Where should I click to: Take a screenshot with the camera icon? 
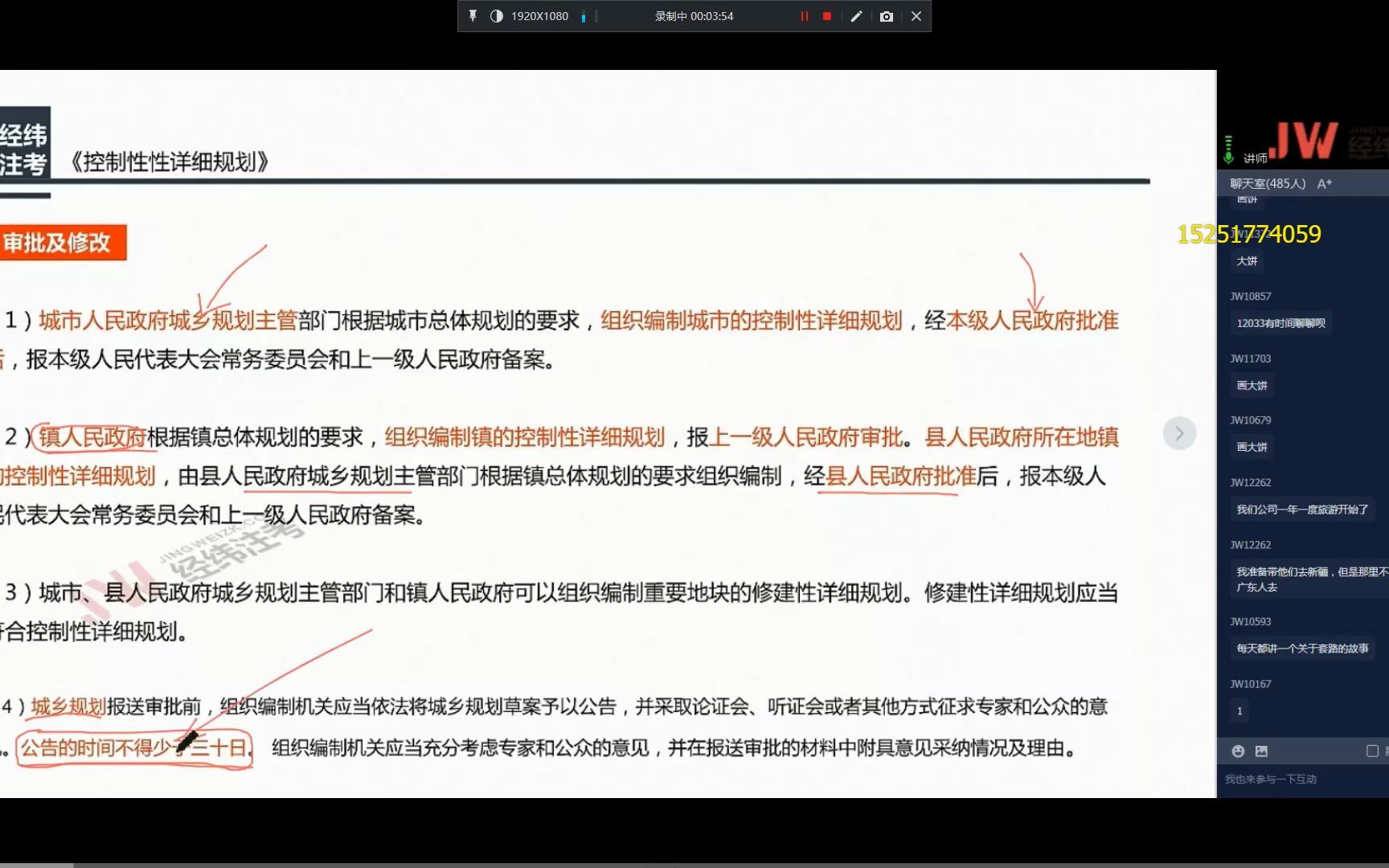pos(886,16)
